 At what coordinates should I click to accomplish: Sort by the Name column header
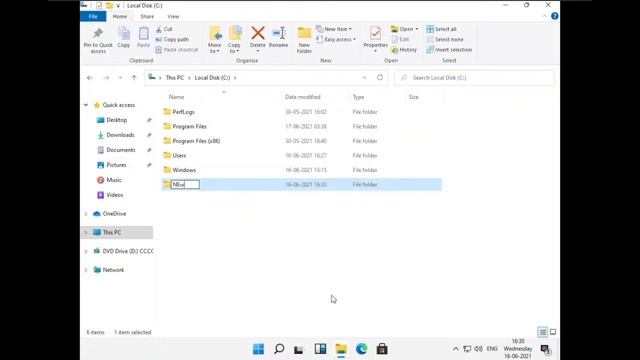click(177, 97)
